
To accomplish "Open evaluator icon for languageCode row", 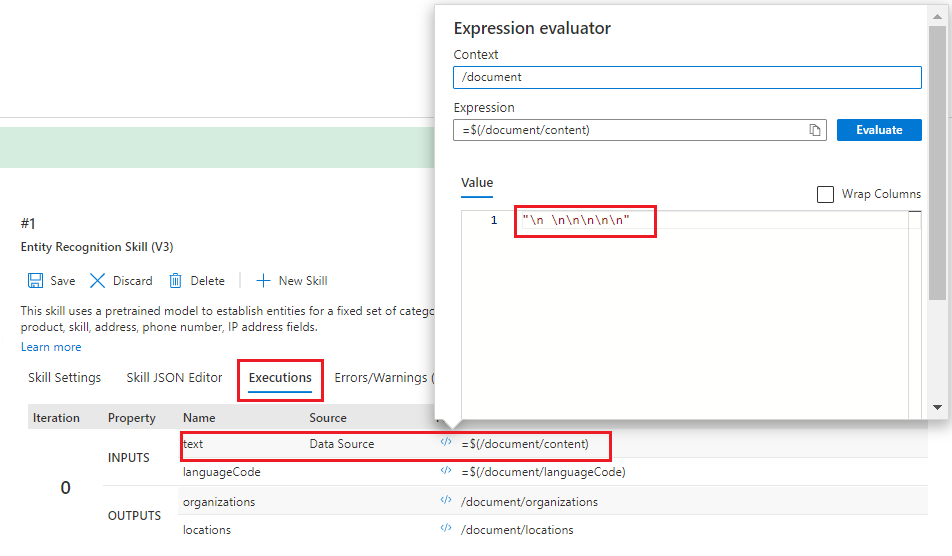I will (446, 471).
